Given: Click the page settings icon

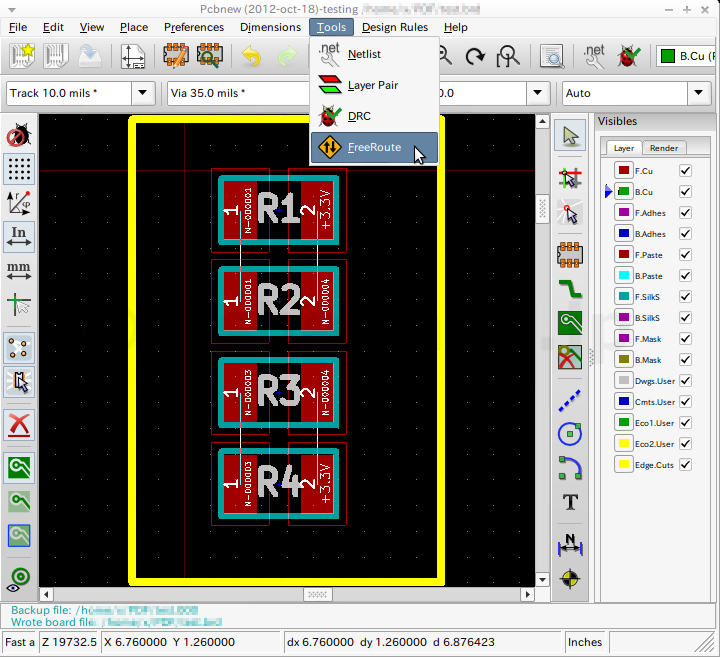Looking at the screenshot, I should 133,56.
